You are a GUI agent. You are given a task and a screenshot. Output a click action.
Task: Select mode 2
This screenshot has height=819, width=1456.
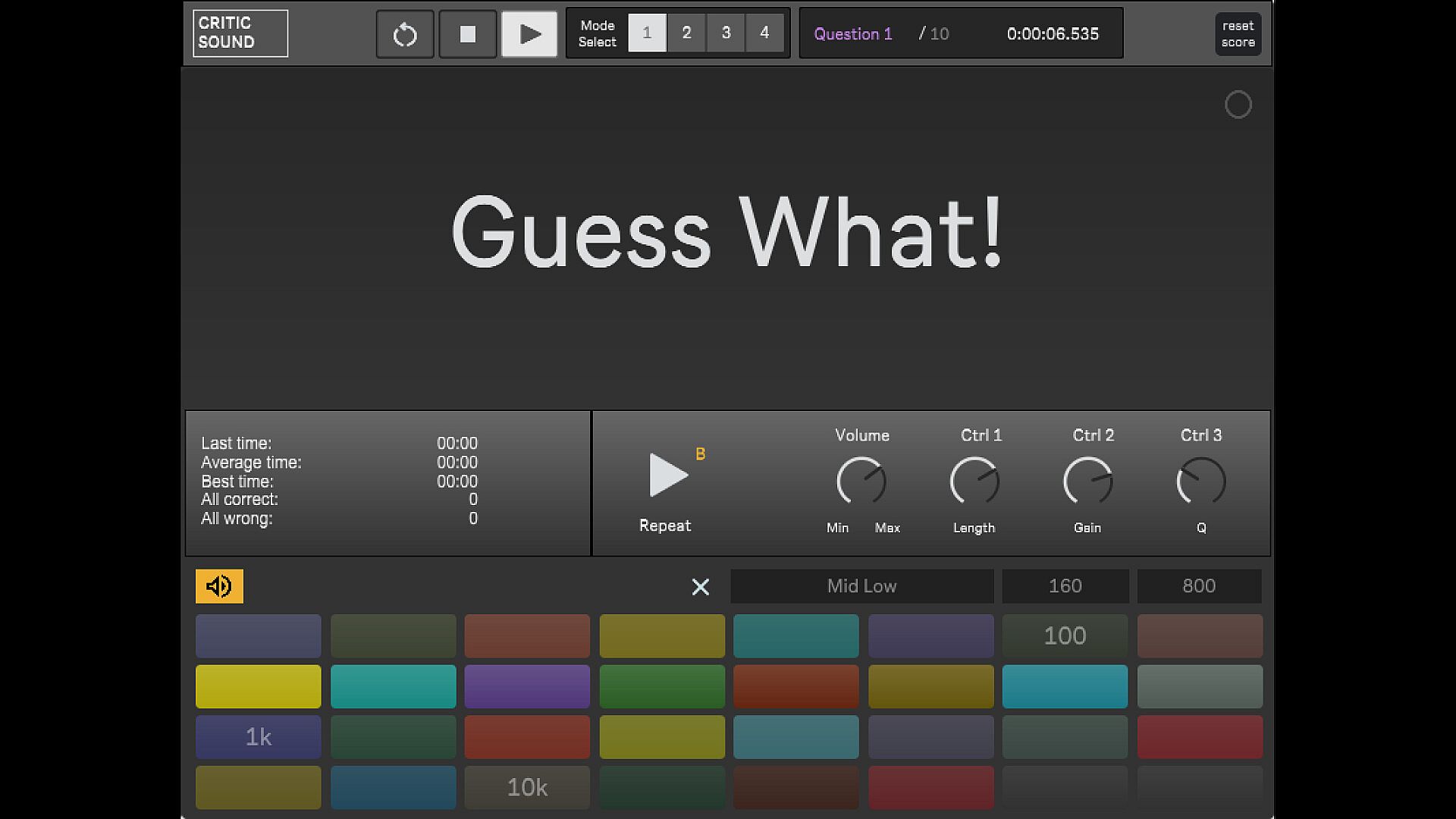[x=686, y=33]
